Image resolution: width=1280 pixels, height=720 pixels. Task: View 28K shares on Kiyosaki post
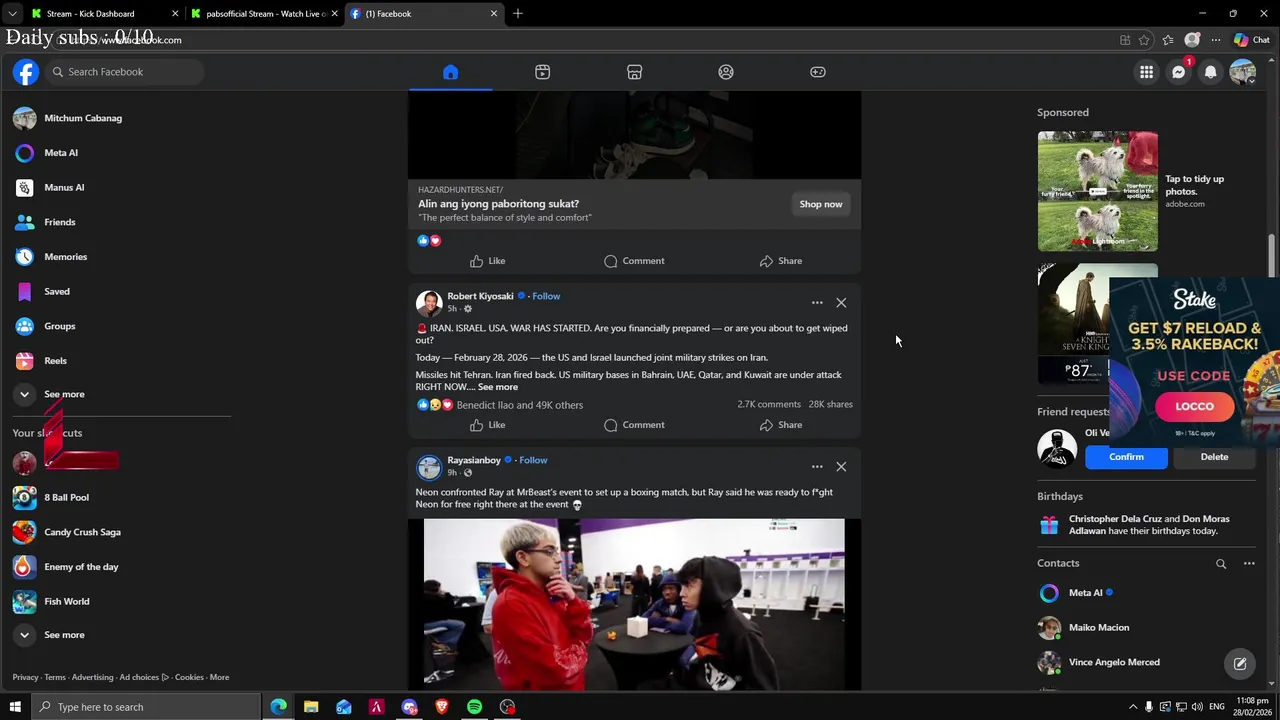830,404
